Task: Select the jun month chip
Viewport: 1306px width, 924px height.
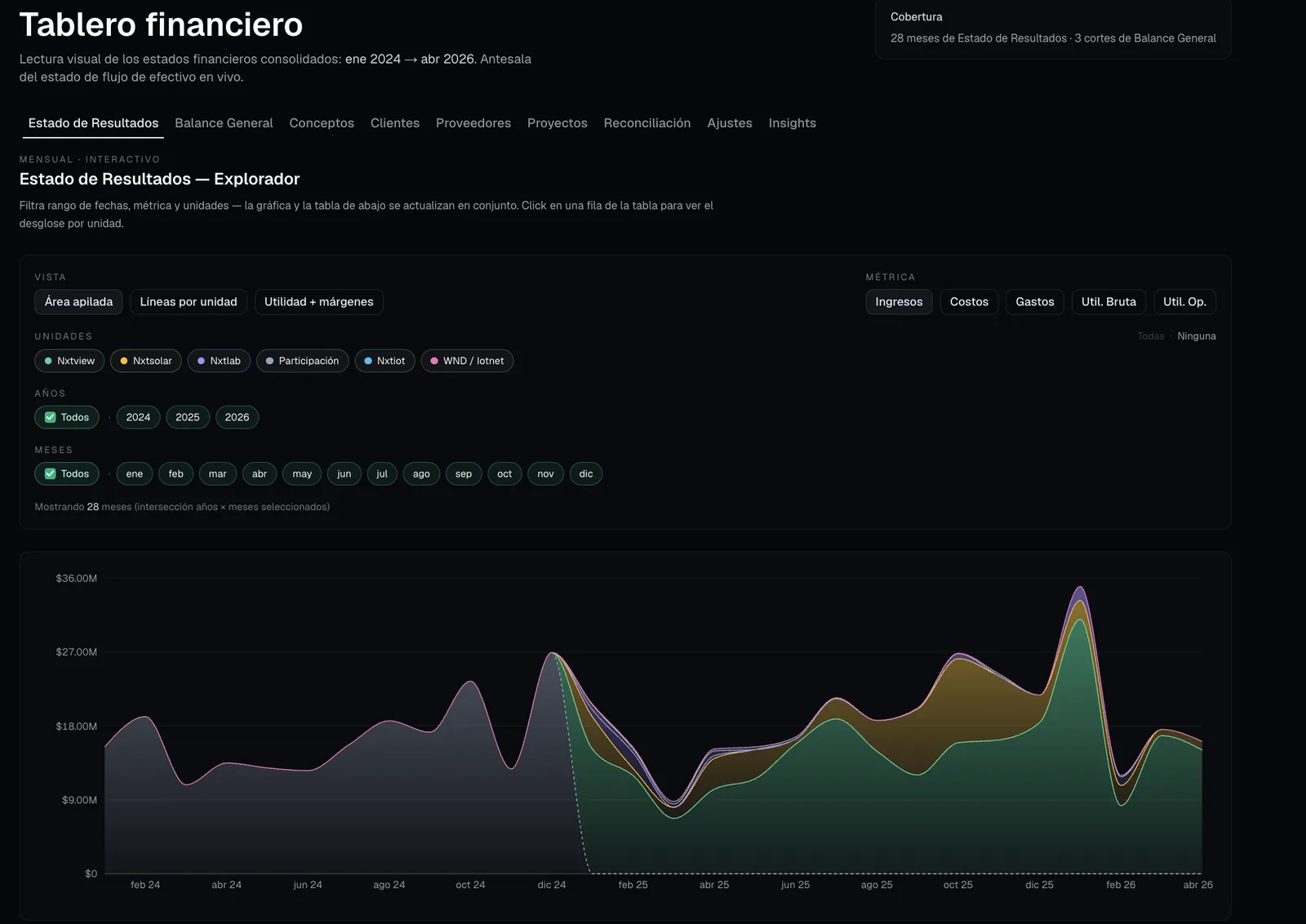Action: [x=344, y=473]
